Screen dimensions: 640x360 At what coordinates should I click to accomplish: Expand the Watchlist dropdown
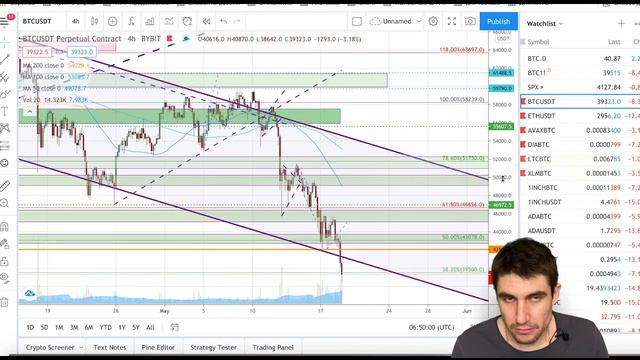tap(545, 24)
